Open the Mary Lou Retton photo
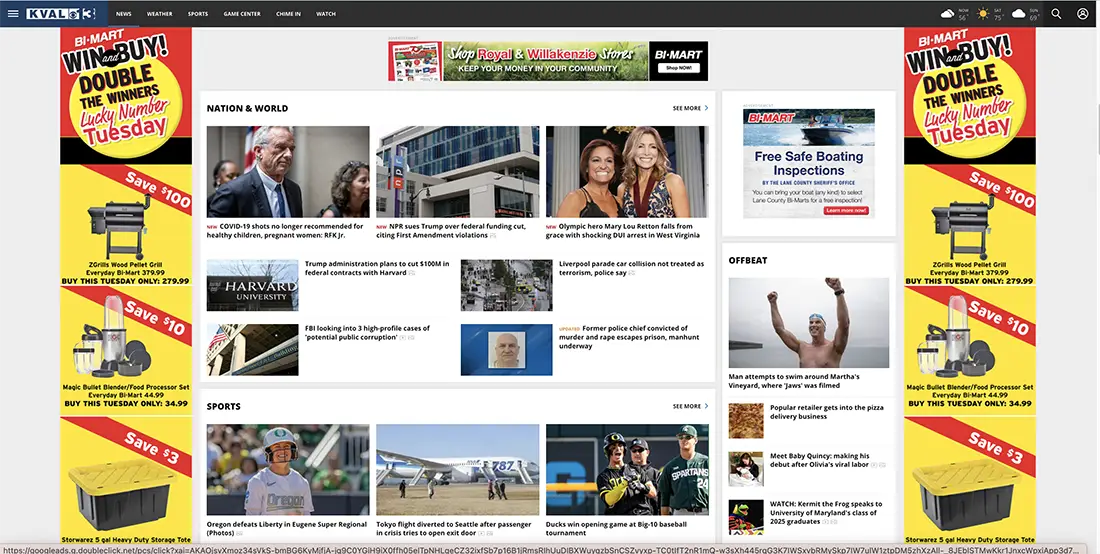Viewport: 1100px width, 554px height. coord(627,172)
